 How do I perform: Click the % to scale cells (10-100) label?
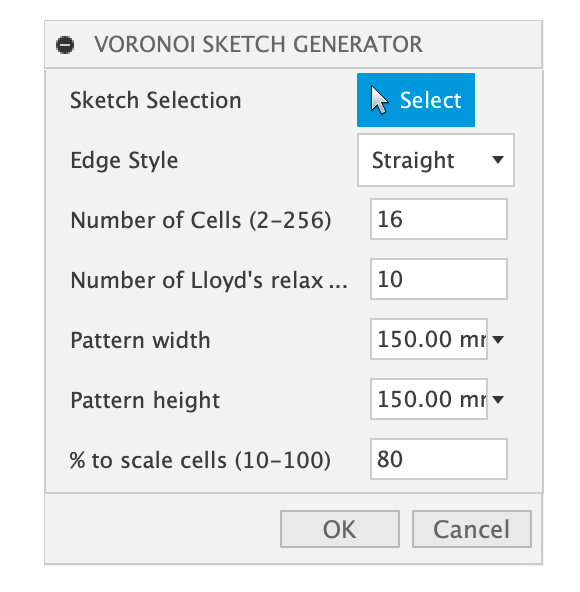pos(200,460)
